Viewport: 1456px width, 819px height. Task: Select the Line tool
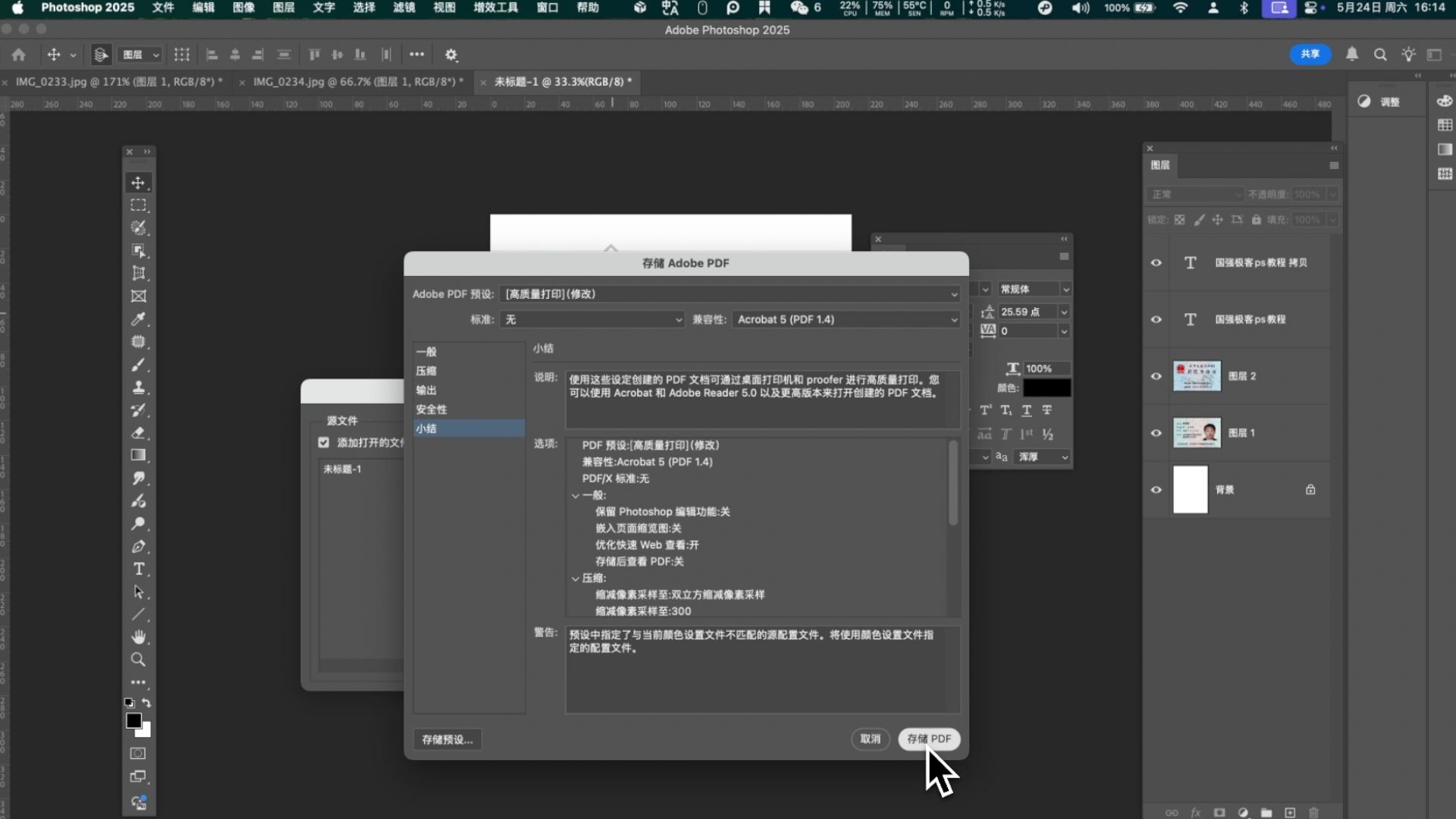138,615
